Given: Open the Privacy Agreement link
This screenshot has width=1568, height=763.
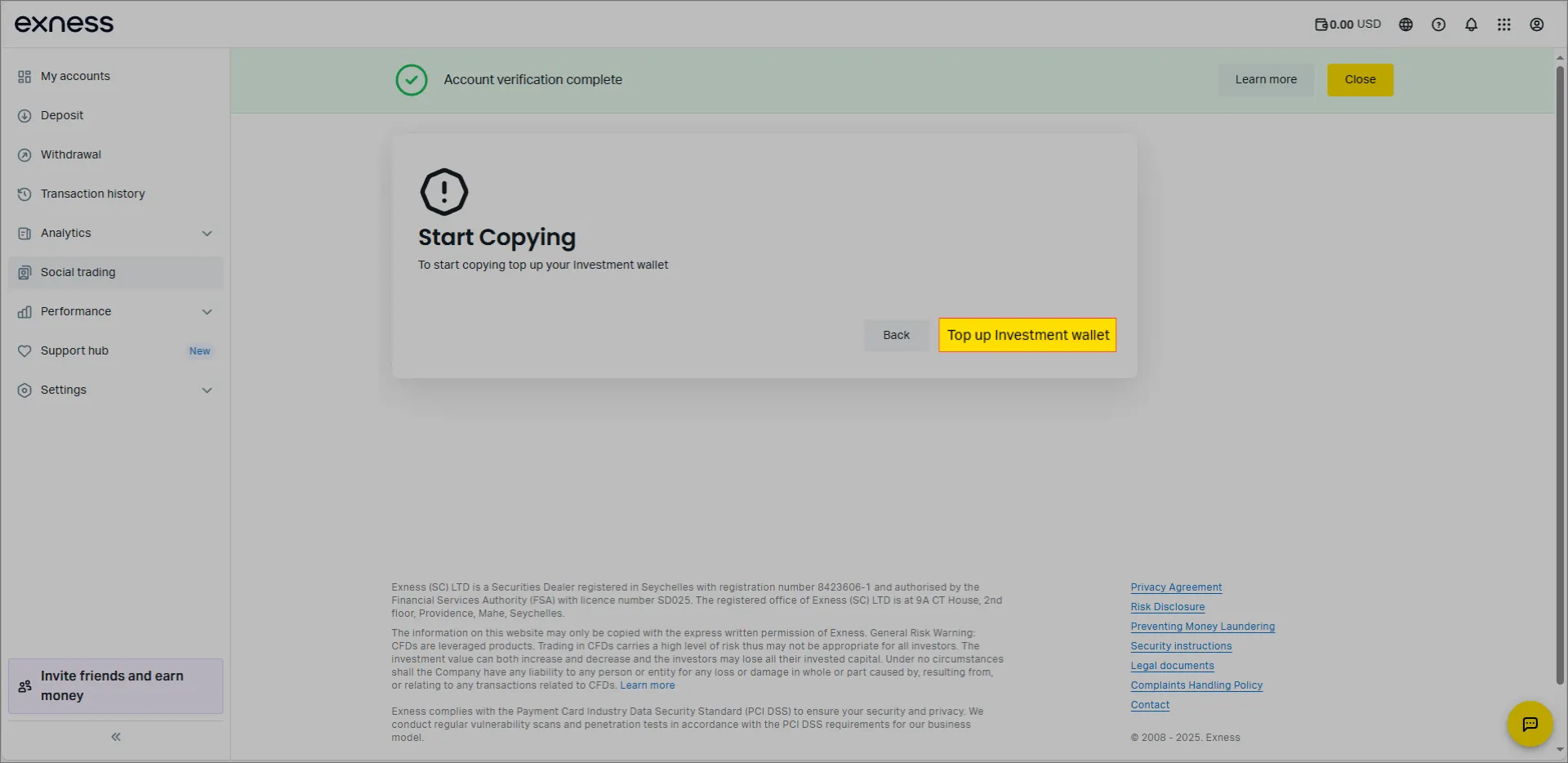Looking at the screenshot, I should click(x=1176, y=587).
